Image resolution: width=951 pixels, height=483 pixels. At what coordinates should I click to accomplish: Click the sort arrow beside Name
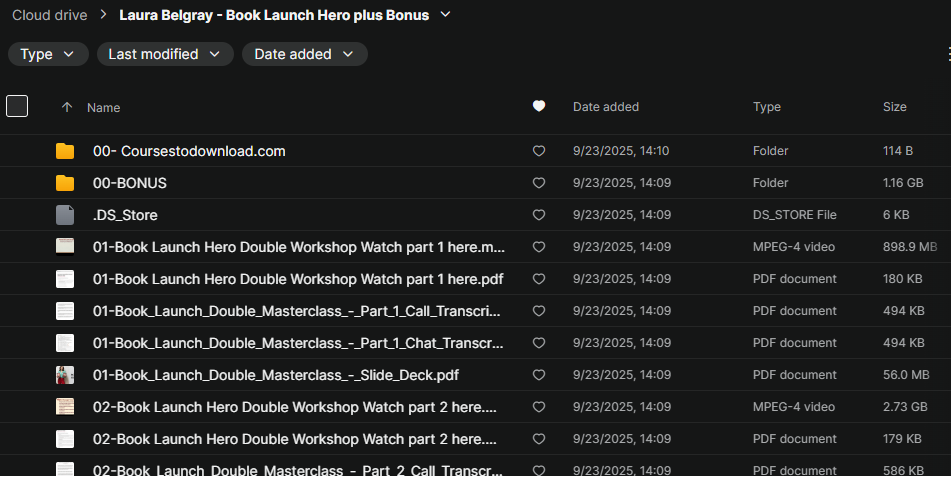pos(67,107)
